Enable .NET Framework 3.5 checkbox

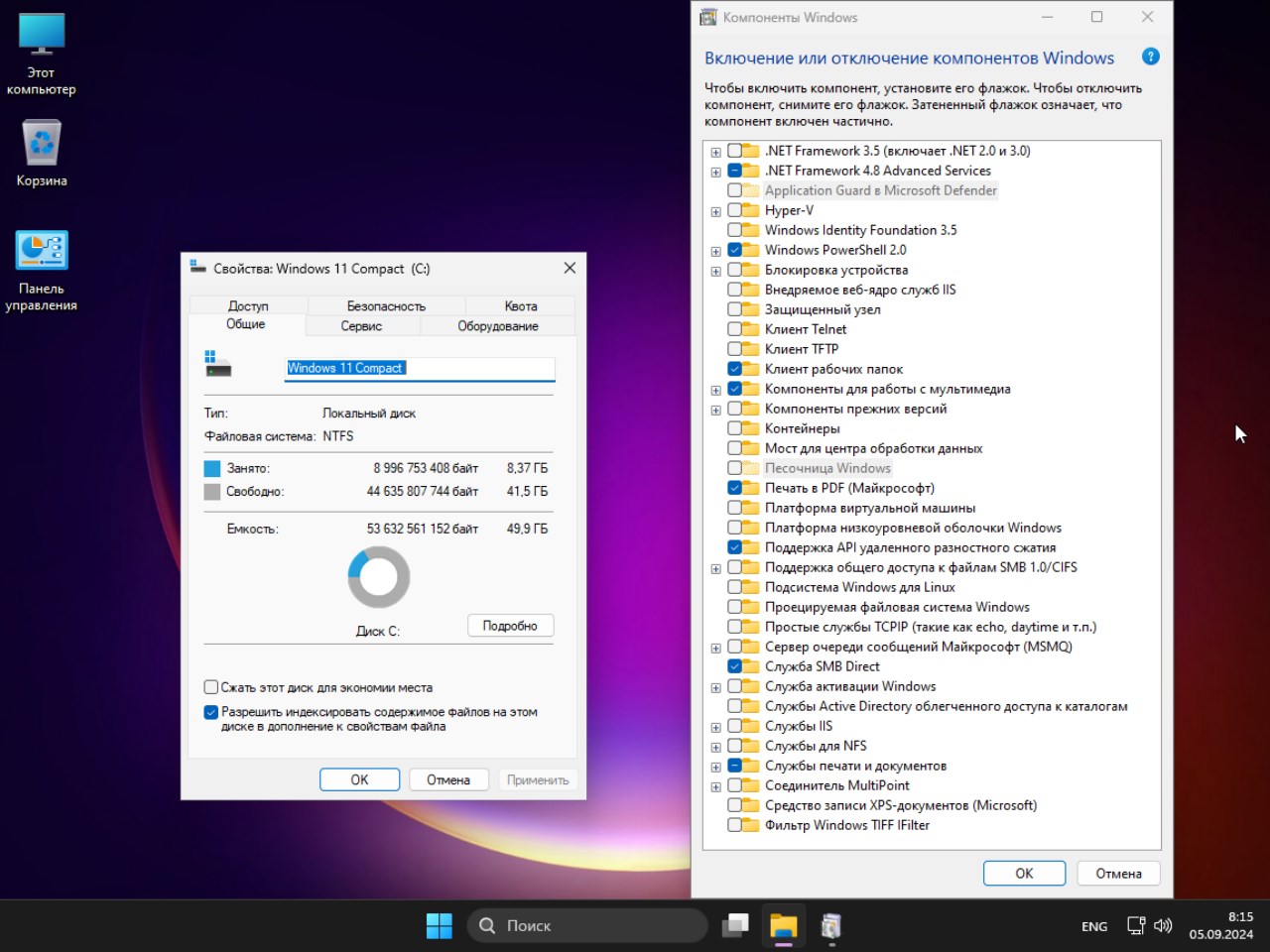(x=734, y=151)
